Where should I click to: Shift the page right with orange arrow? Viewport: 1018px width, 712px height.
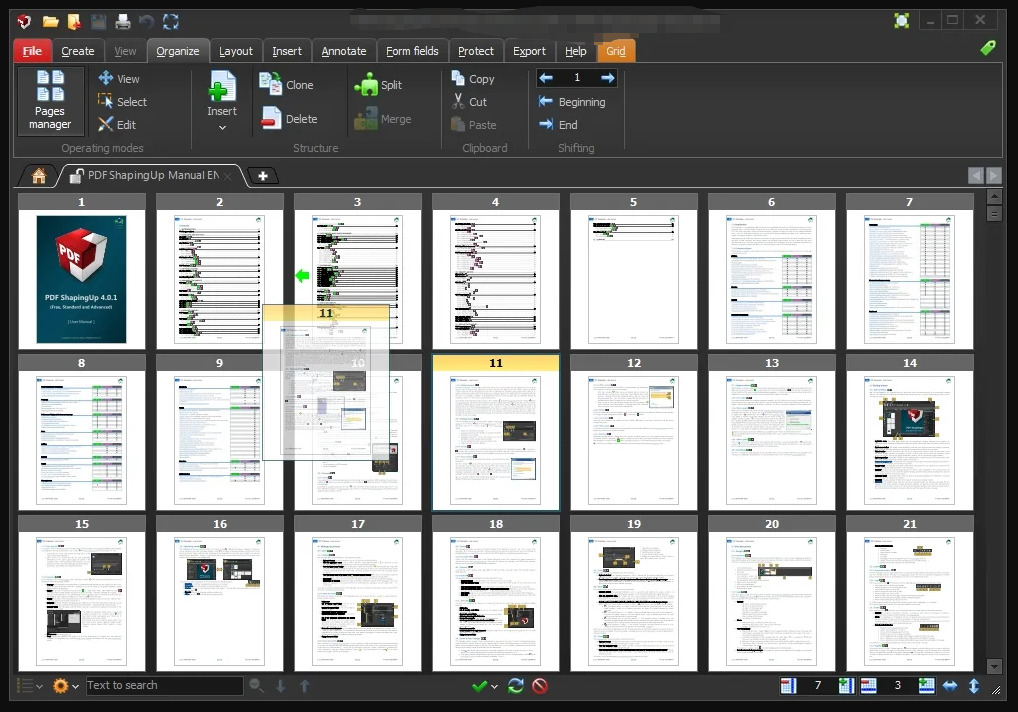[607, 78]
